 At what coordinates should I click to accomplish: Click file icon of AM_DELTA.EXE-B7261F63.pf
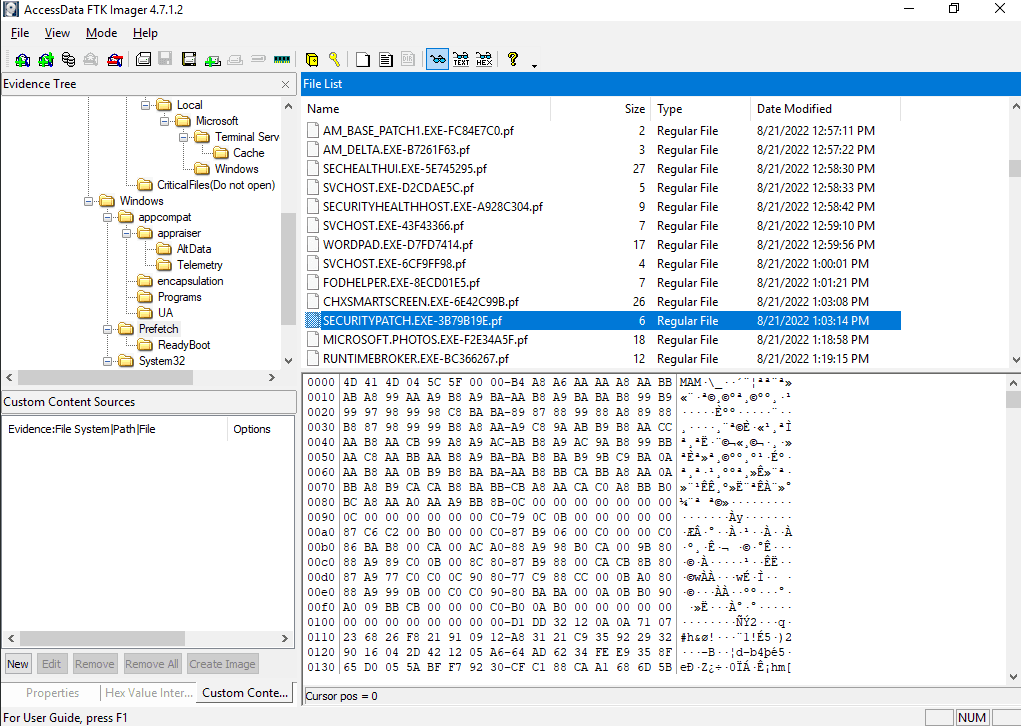point(313,150)
